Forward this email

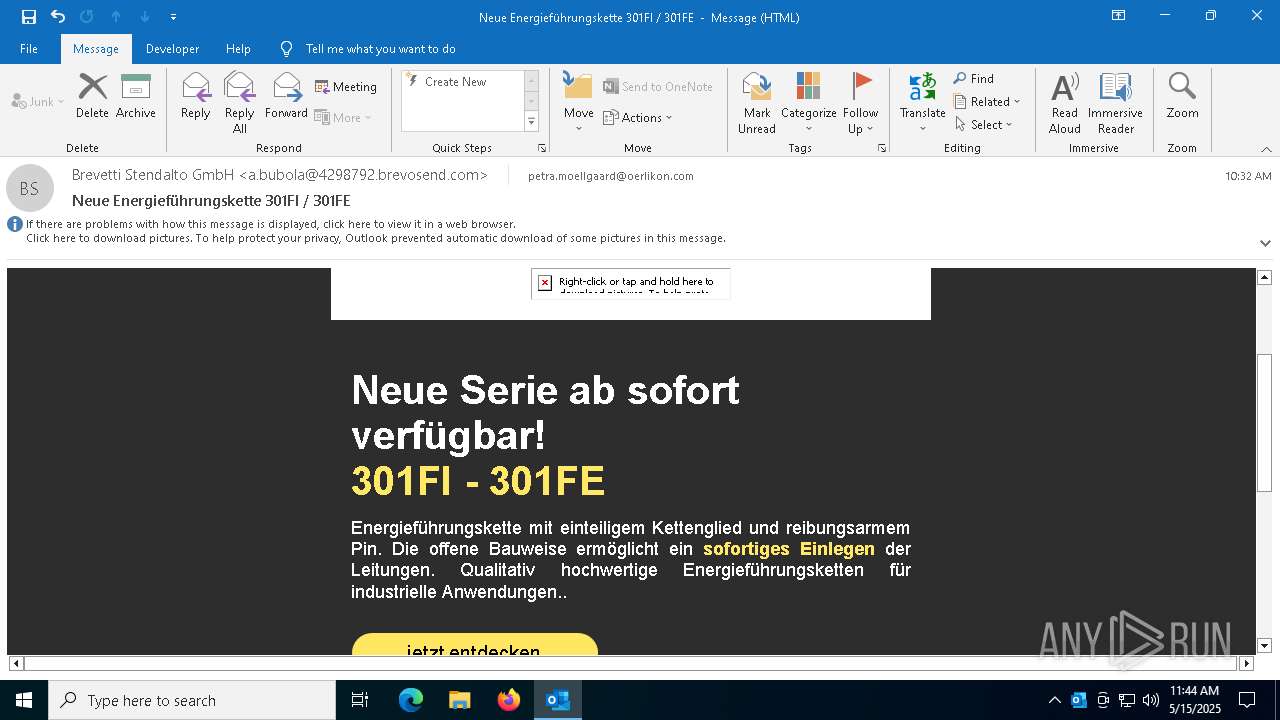click(287, 96)
